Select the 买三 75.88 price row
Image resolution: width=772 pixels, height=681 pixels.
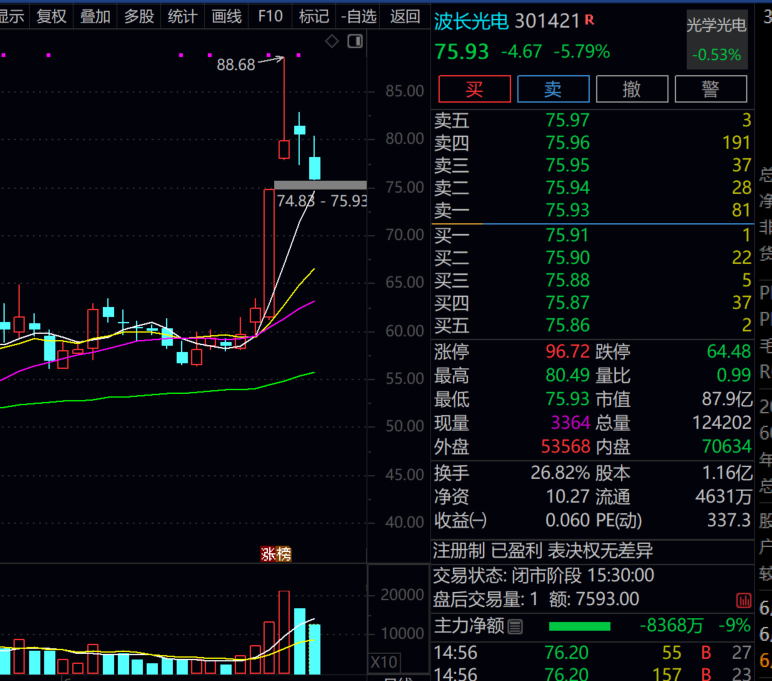coord(592,281)
